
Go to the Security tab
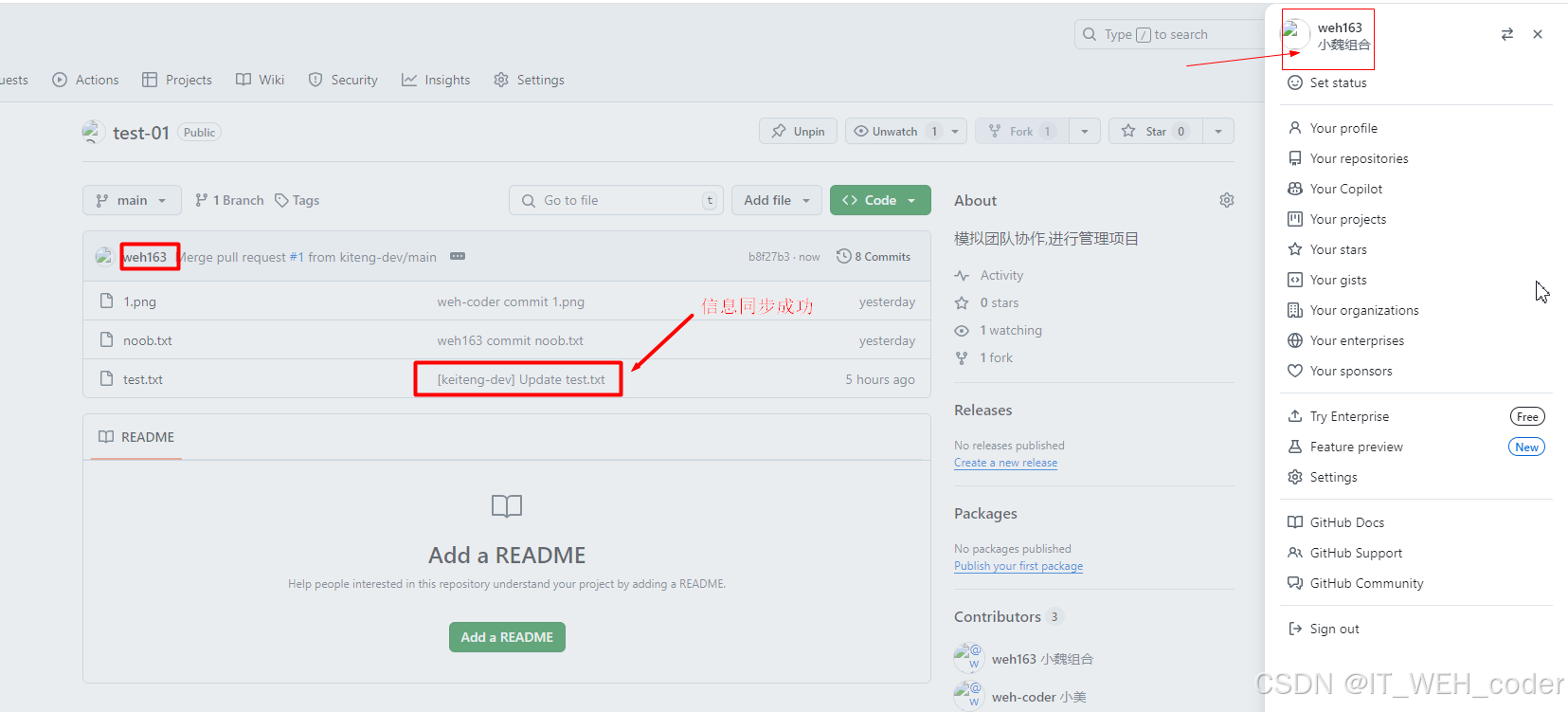click(x=343, y=80)
